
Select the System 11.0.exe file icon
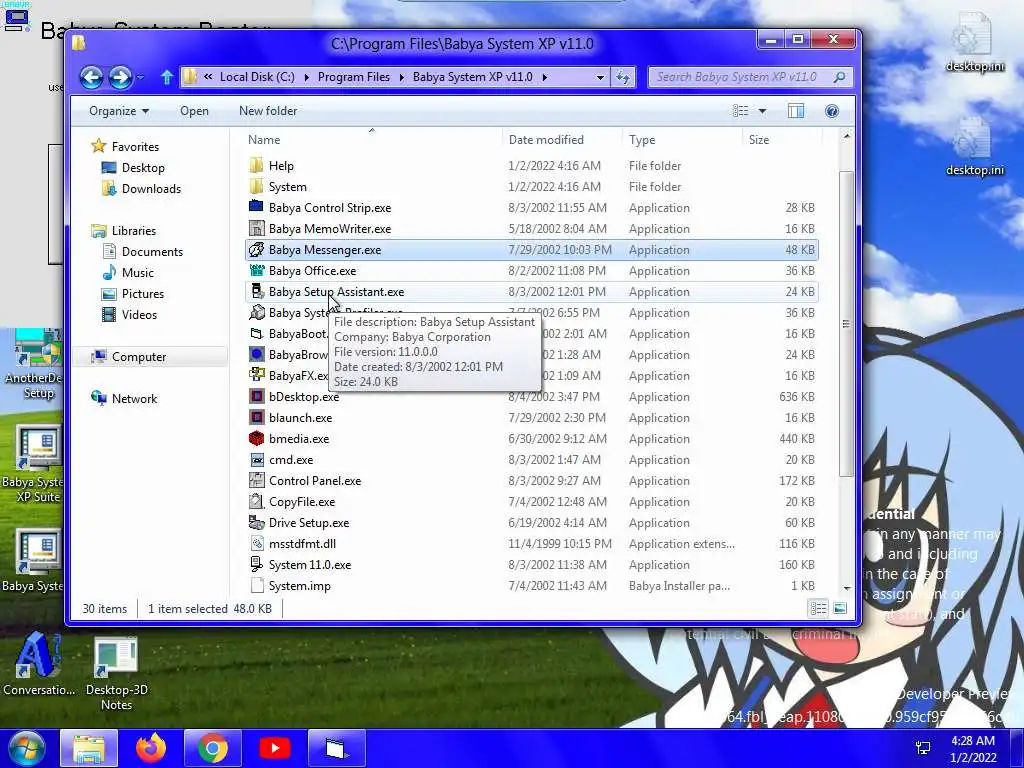(257, 564)
